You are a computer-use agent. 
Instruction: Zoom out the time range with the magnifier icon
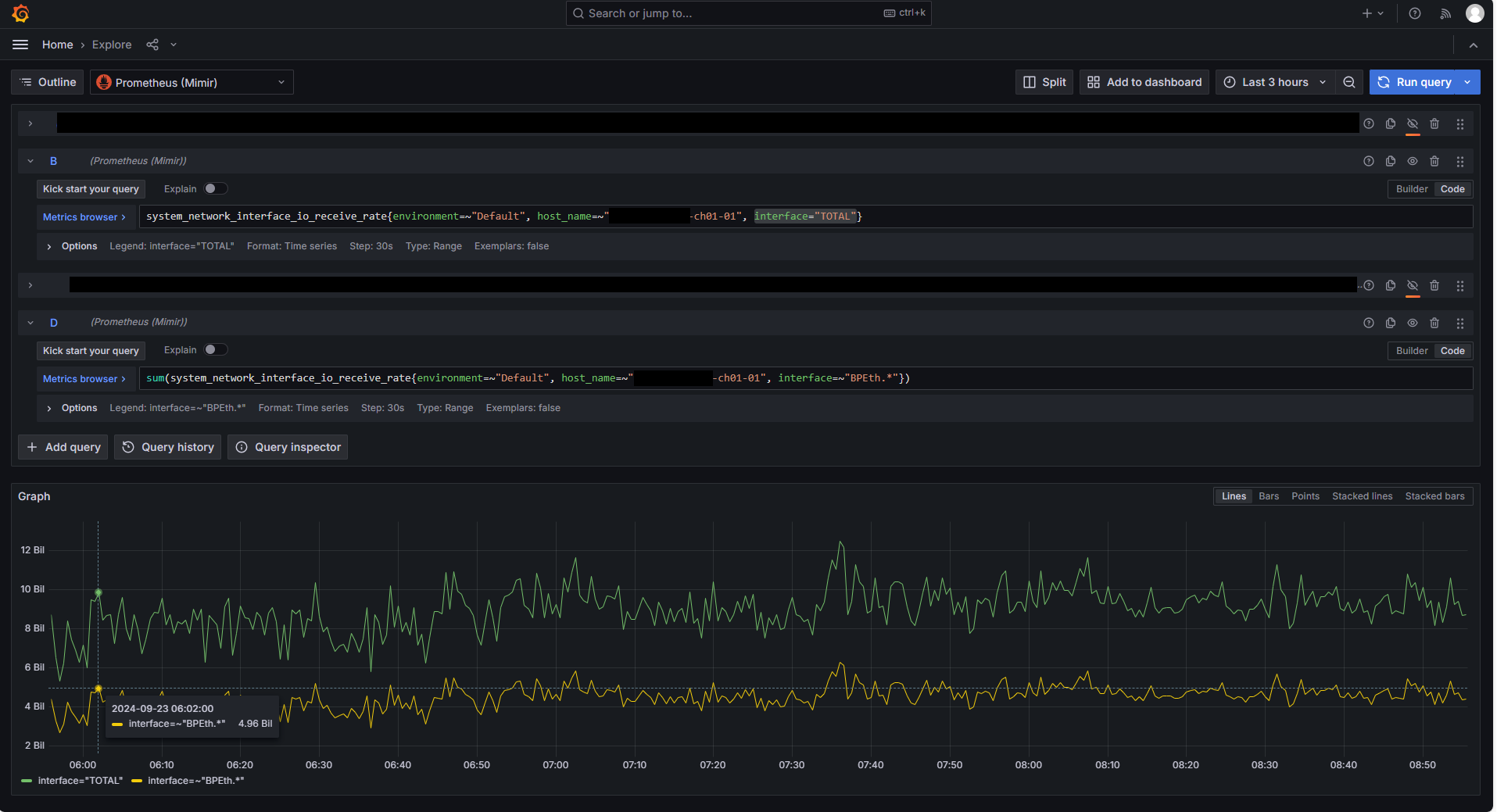coord(1349,82)
